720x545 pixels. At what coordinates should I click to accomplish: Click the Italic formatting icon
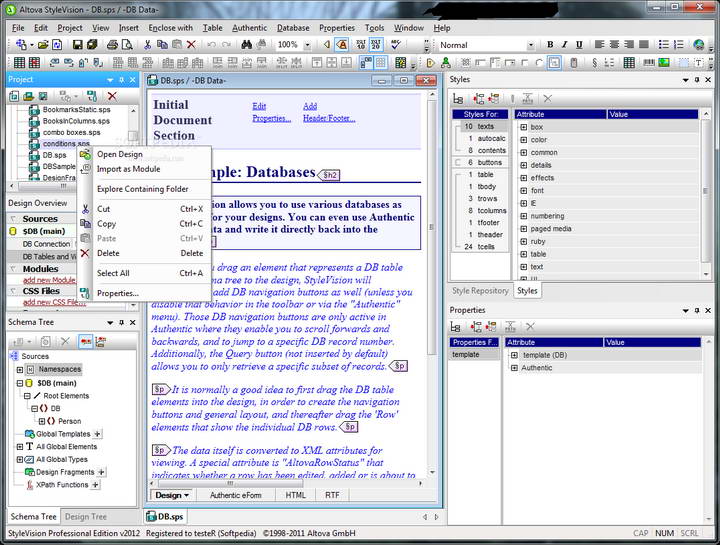pos(565,45)
